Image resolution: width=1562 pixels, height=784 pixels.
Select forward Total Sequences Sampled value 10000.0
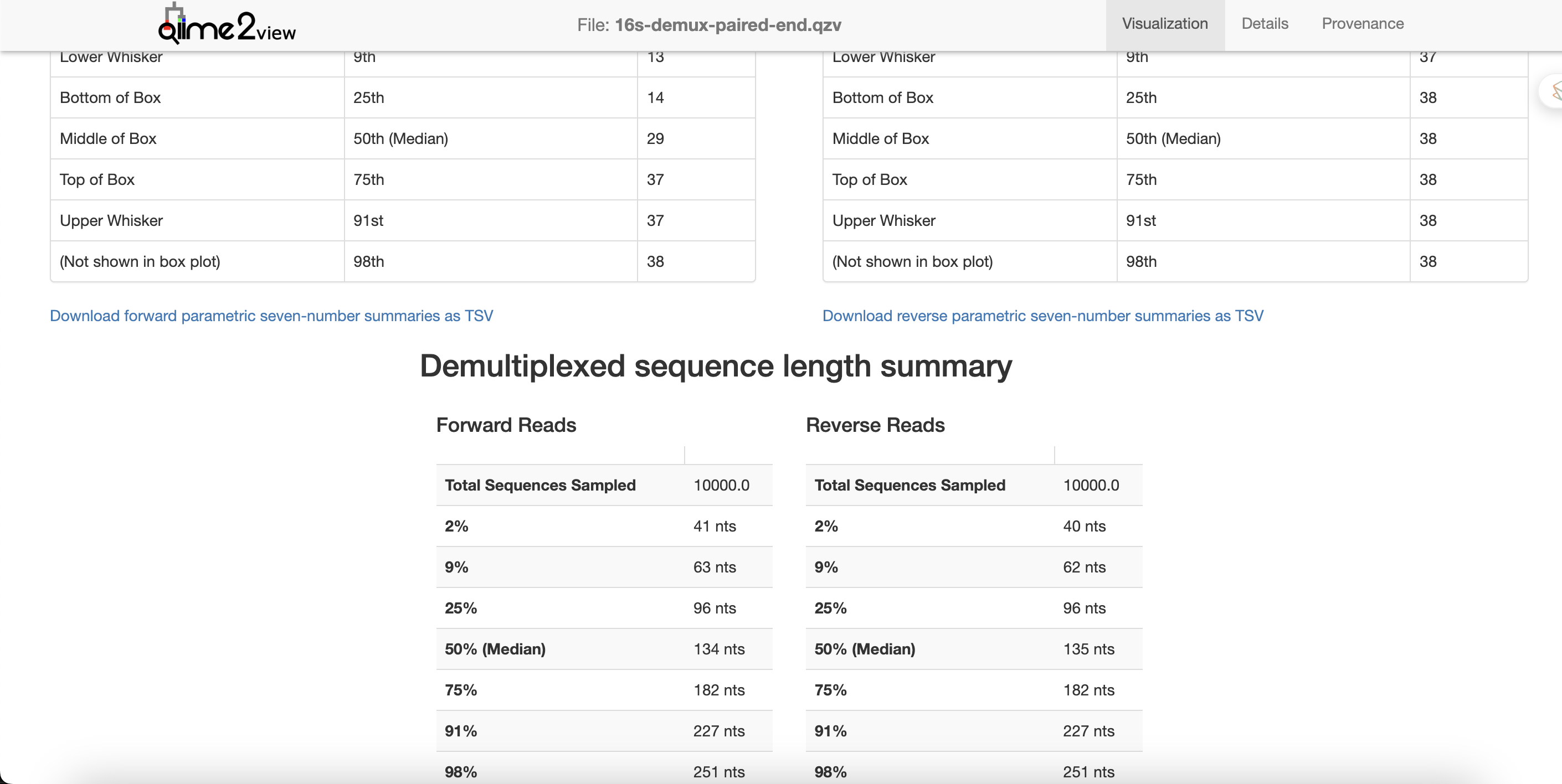[721, 485]
